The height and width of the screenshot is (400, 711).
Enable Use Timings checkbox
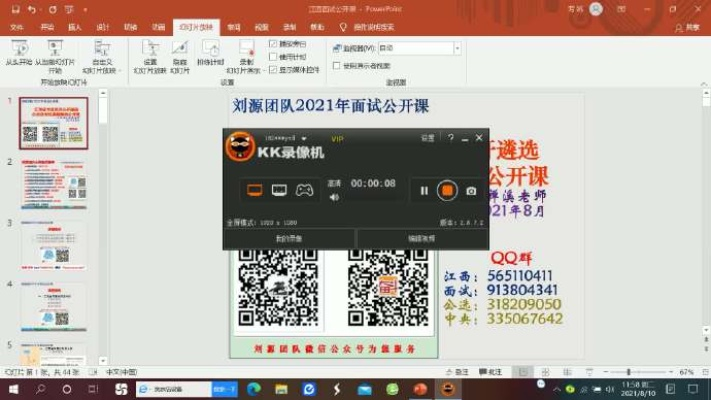[x=273, y=57]
